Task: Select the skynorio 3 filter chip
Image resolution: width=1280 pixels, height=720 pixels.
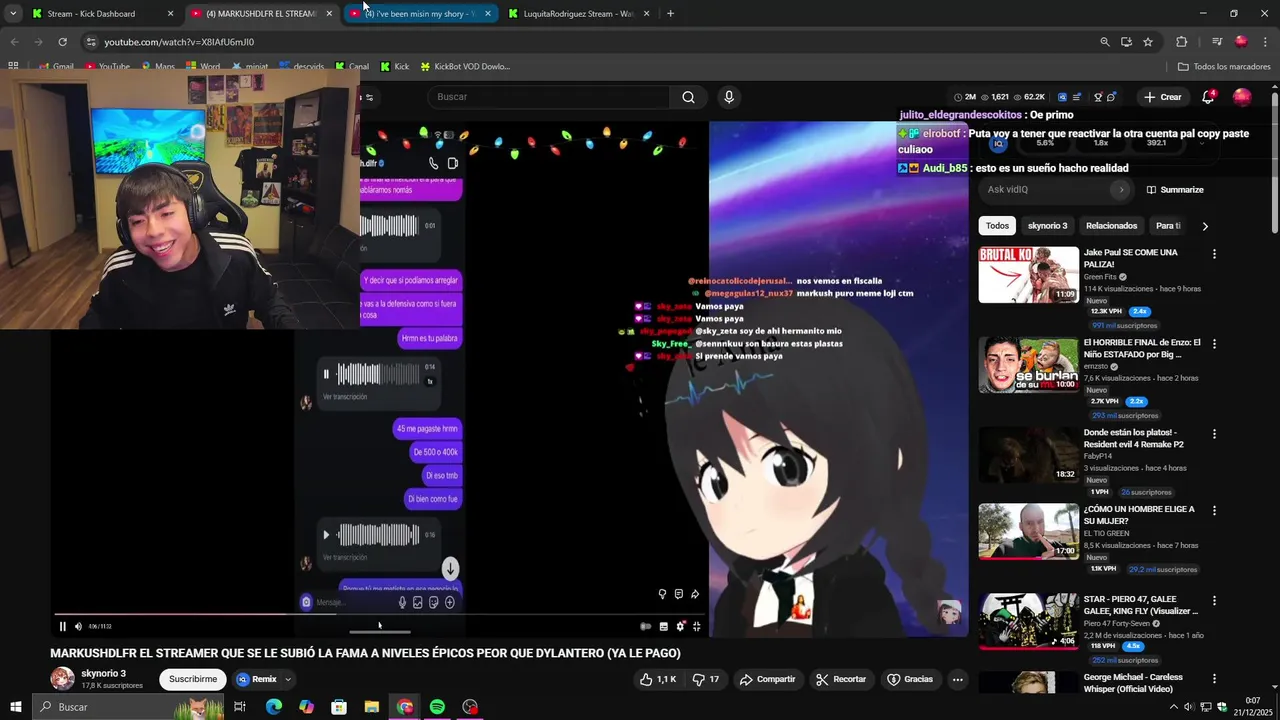Action: pyautogui.click(x=1047, y=226)
